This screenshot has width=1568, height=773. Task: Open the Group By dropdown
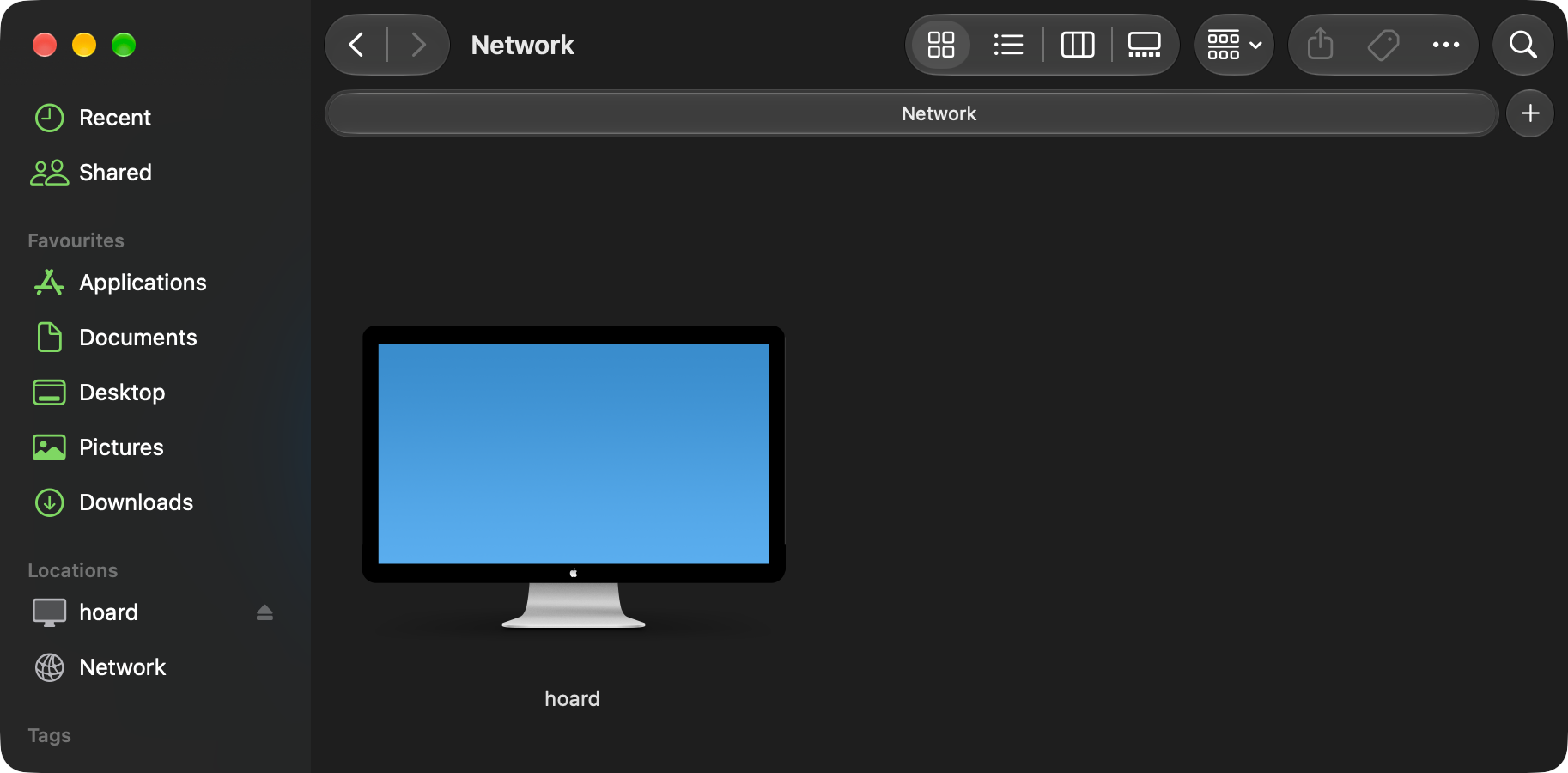[1234, 45]
